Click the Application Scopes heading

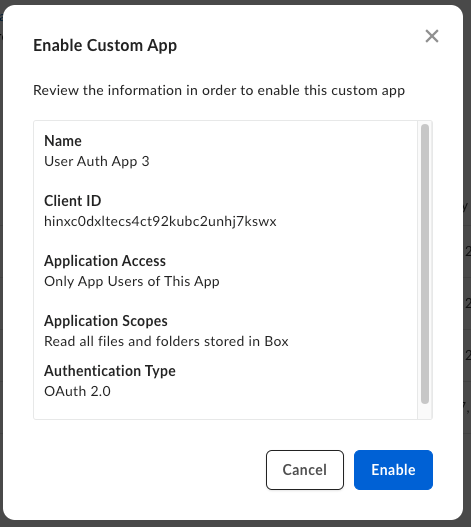tap(106, 321)
